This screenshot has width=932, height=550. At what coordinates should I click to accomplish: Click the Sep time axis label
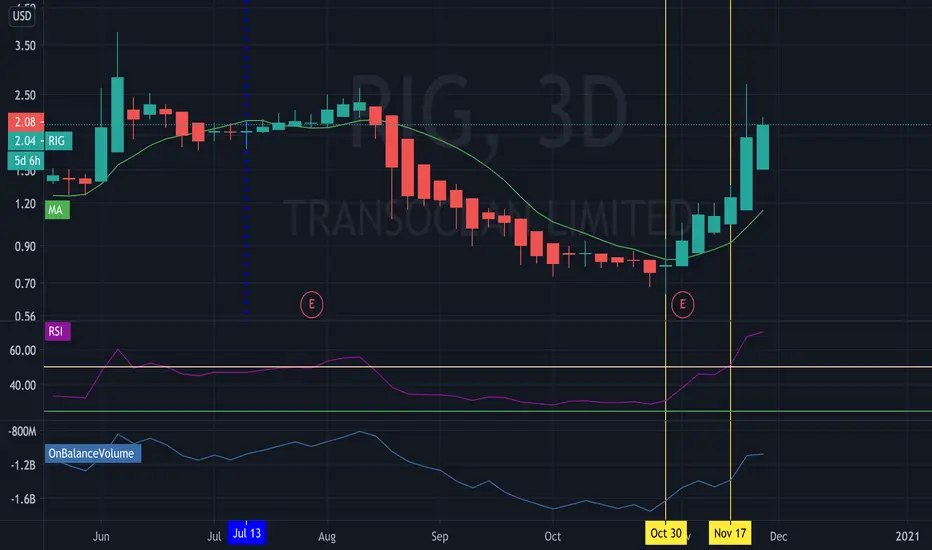(440, 536)
